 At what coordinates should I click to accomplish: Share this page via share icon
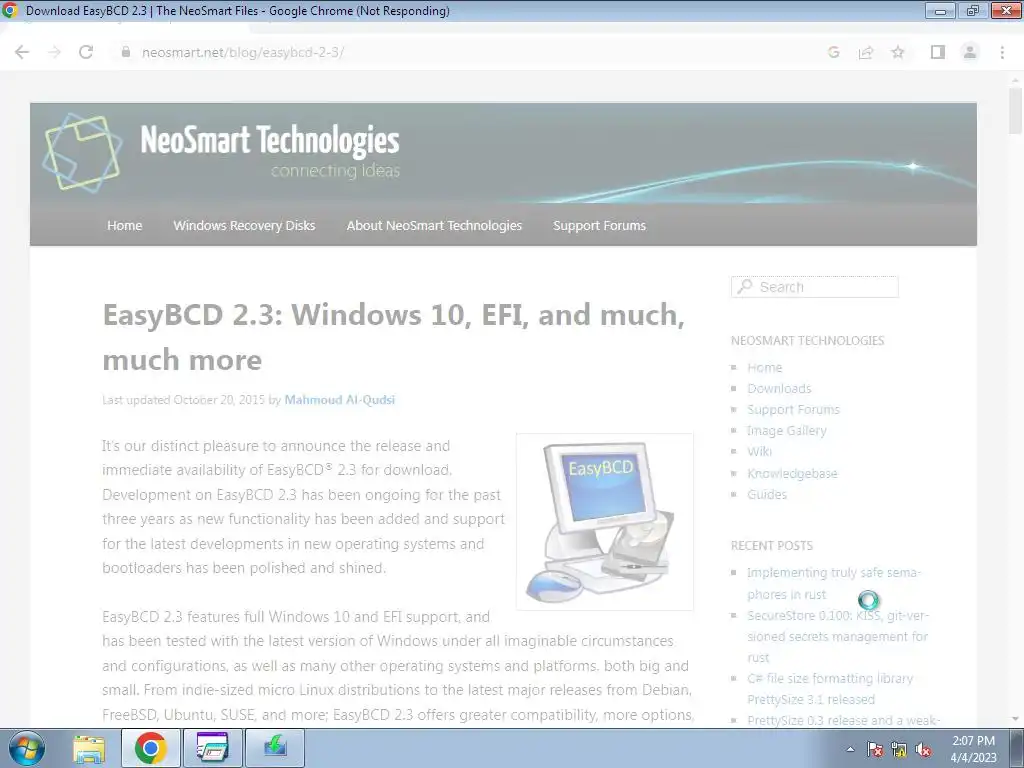(x=866, y=52)
